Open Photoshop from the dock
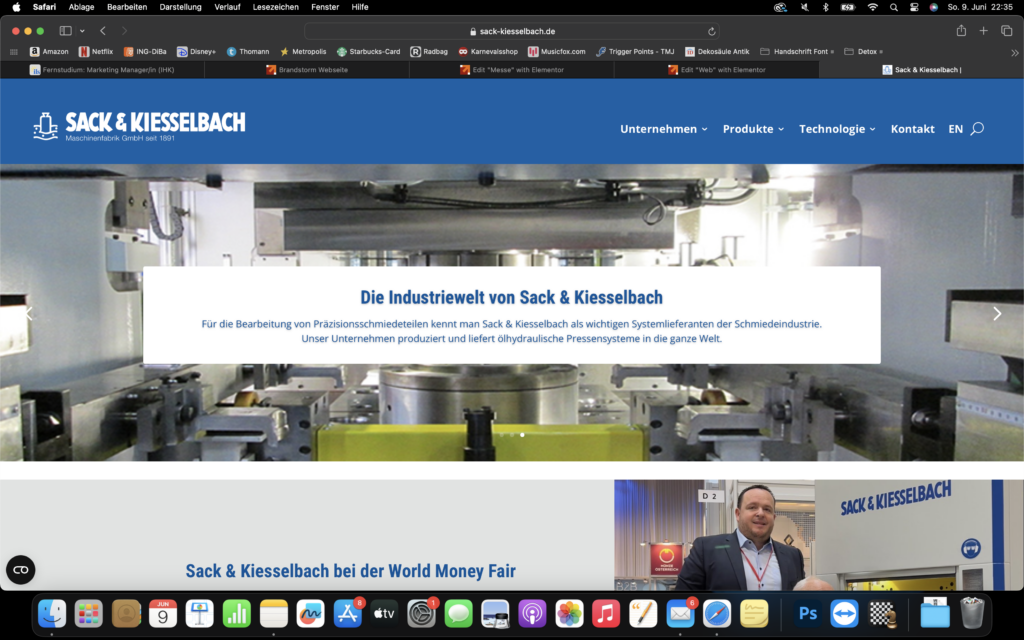Viewport: 1024px width, 640px height. (x=808, y=614)
